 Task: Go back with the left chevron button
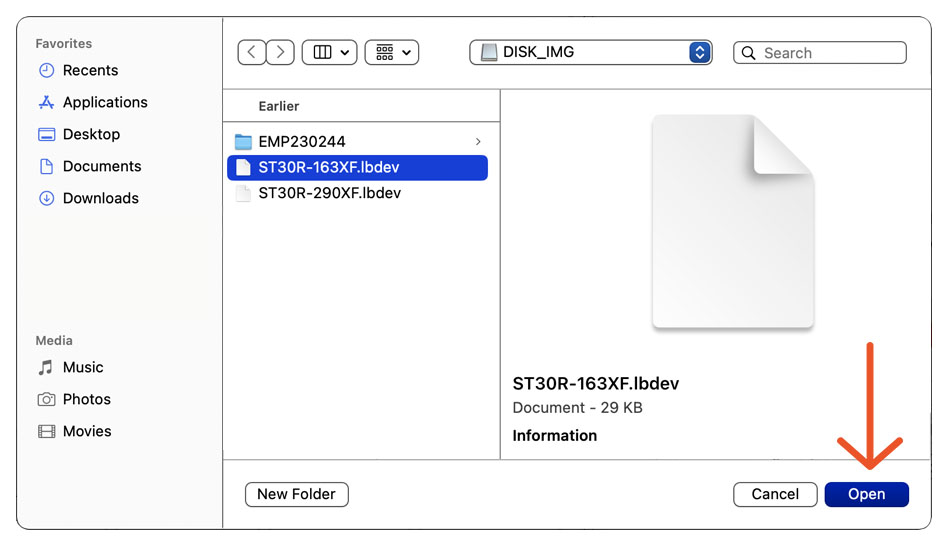(x=252, y=53)
